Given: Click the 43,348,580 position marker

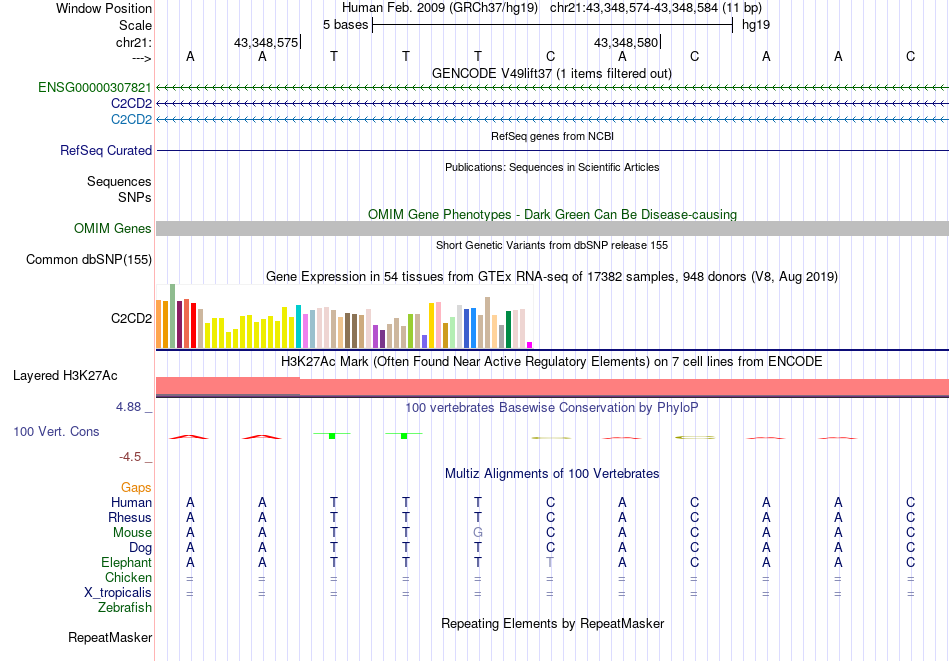Looking at the screenshot, I should (627, 42).
